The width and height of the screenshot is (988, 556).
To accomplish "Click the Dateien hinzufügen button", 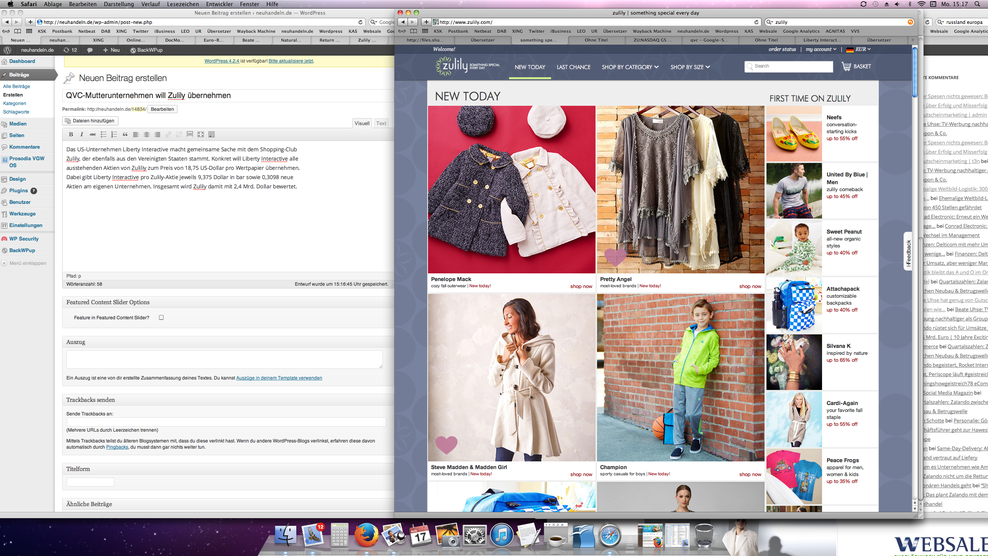I will [x=89, y=120].
